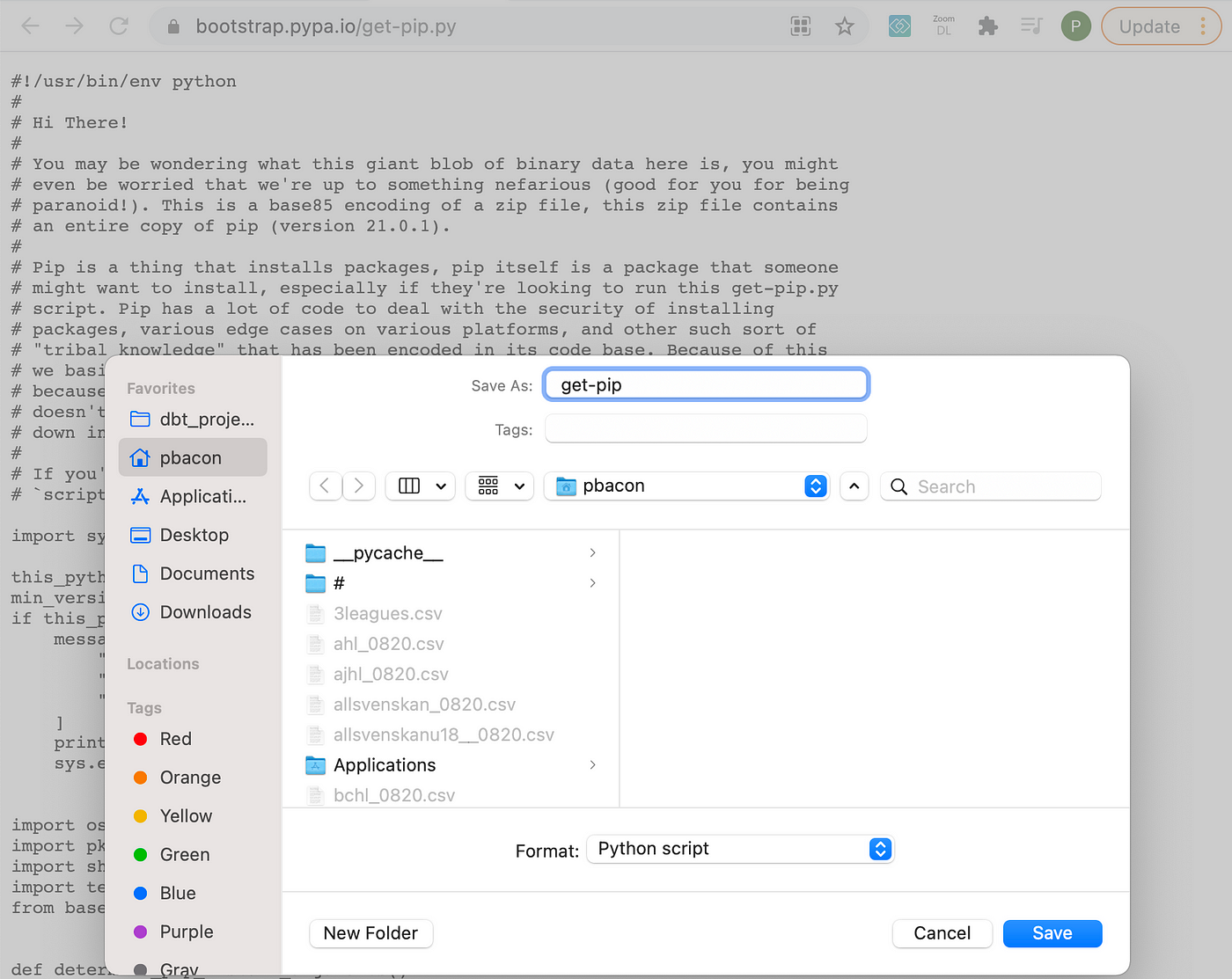1232x979 pixels.
Task: Open the pbacon location popup menu
Action: (x=687, y=486)
